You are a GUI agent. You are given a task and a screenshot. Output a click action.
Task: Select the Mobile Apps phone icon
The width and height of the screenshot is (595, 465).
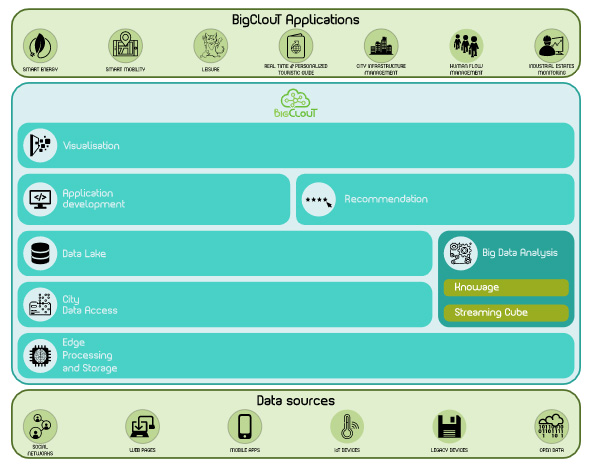click(x=245, y=426)
